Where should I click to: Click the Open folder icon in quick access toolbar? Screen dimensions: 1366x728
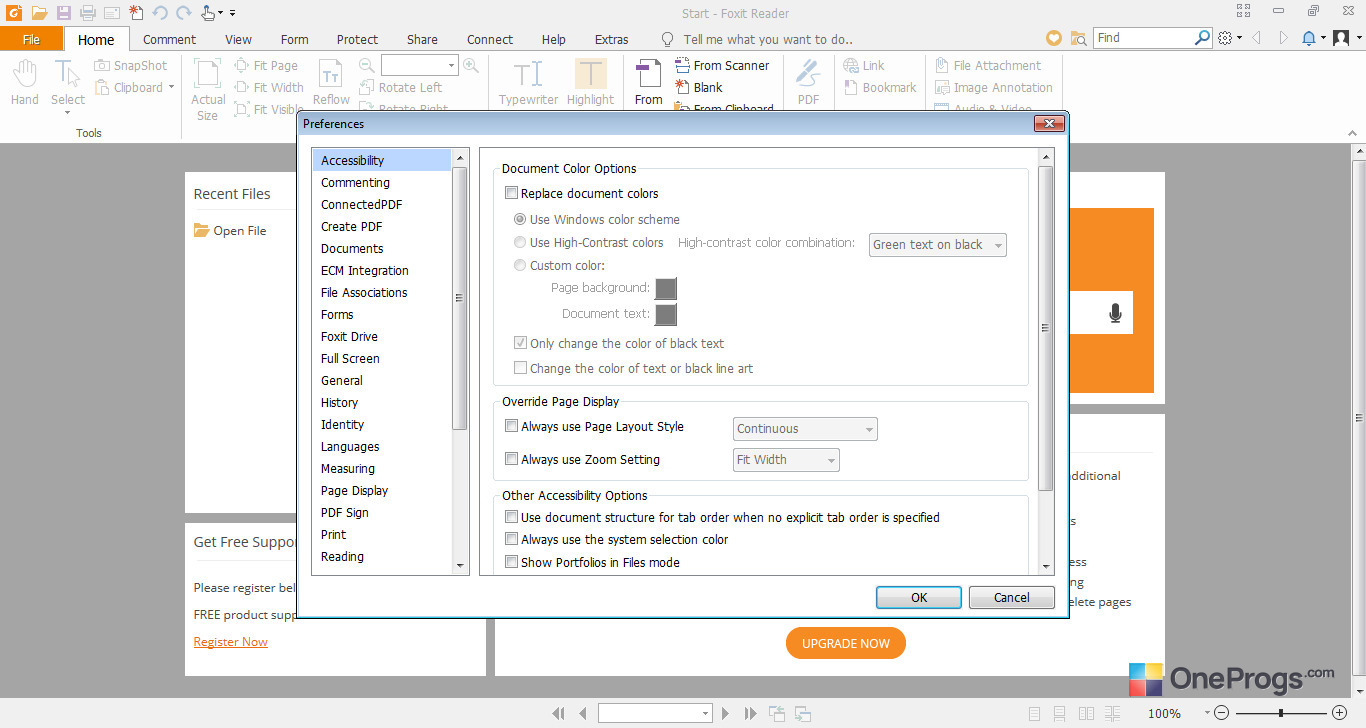39,13
